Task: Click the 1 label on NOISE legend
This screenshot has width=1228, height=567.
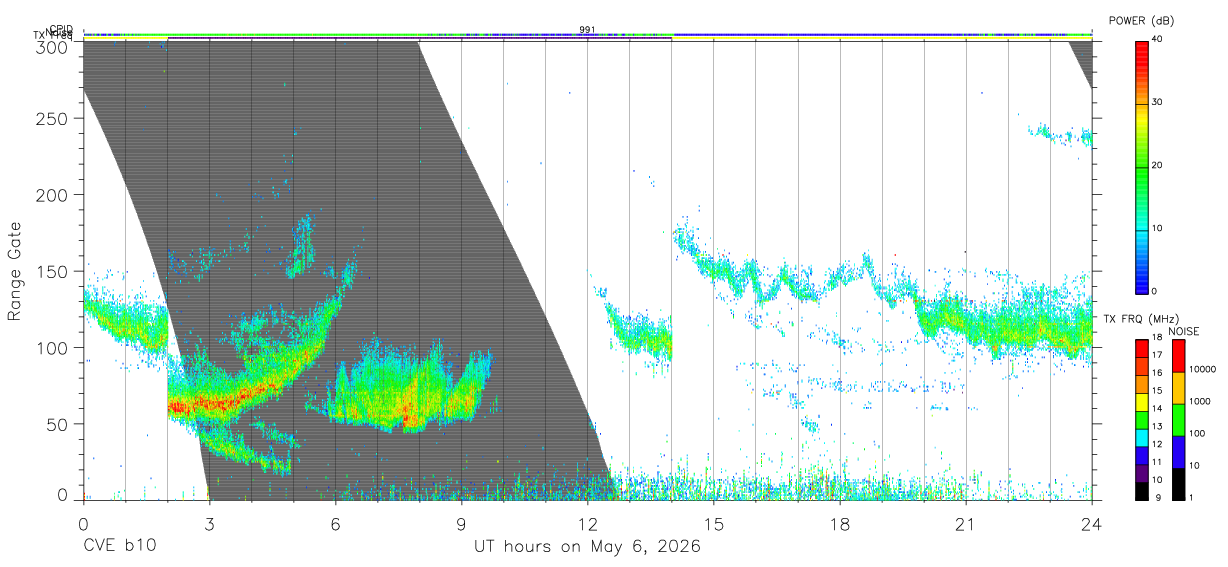Action: 1192,497
